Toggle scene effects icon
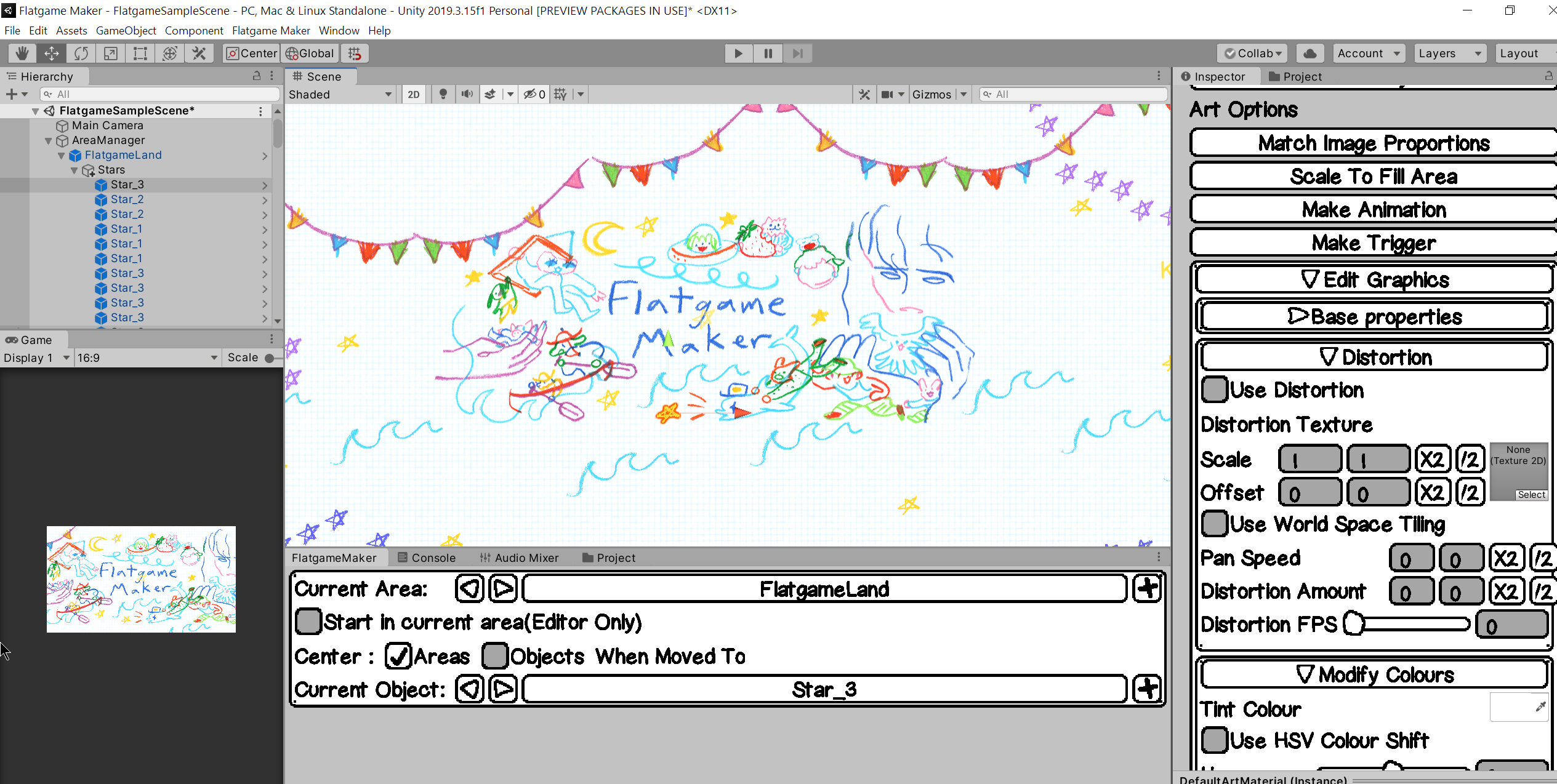The image size is (1557, 784). pos(490,94)
